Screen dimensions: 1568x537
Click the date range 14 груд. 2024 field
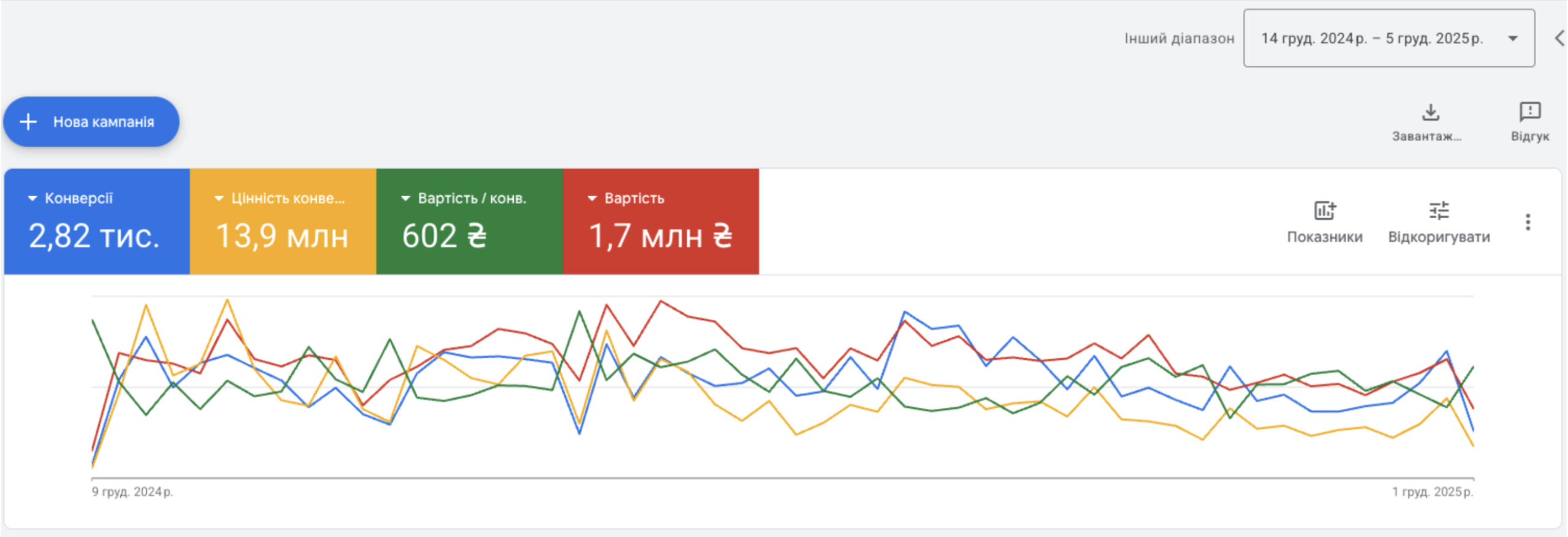(1371, 39)
